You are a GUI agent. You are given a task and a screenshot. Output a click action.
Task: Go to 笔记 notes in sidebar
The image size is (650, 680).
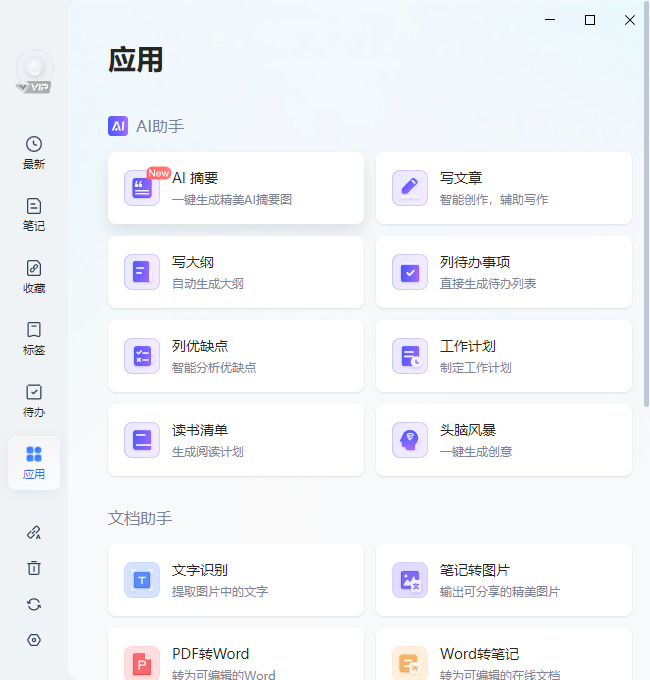point(34,215)
